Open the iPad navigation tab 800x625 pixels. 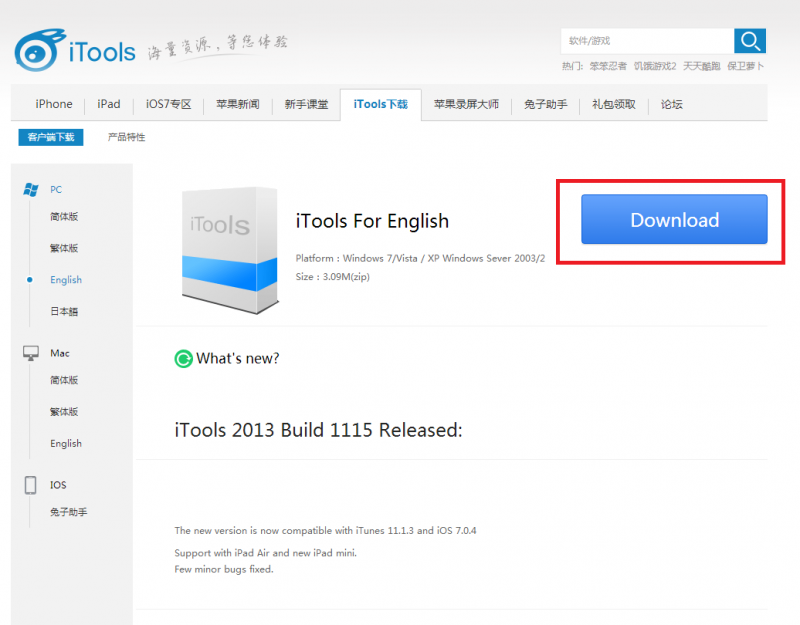pyautogui.click(x=109, y=104)
